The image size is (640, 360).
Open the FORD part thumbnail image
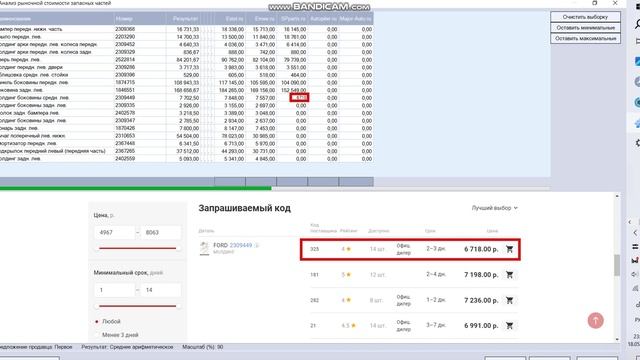(204, 248)
